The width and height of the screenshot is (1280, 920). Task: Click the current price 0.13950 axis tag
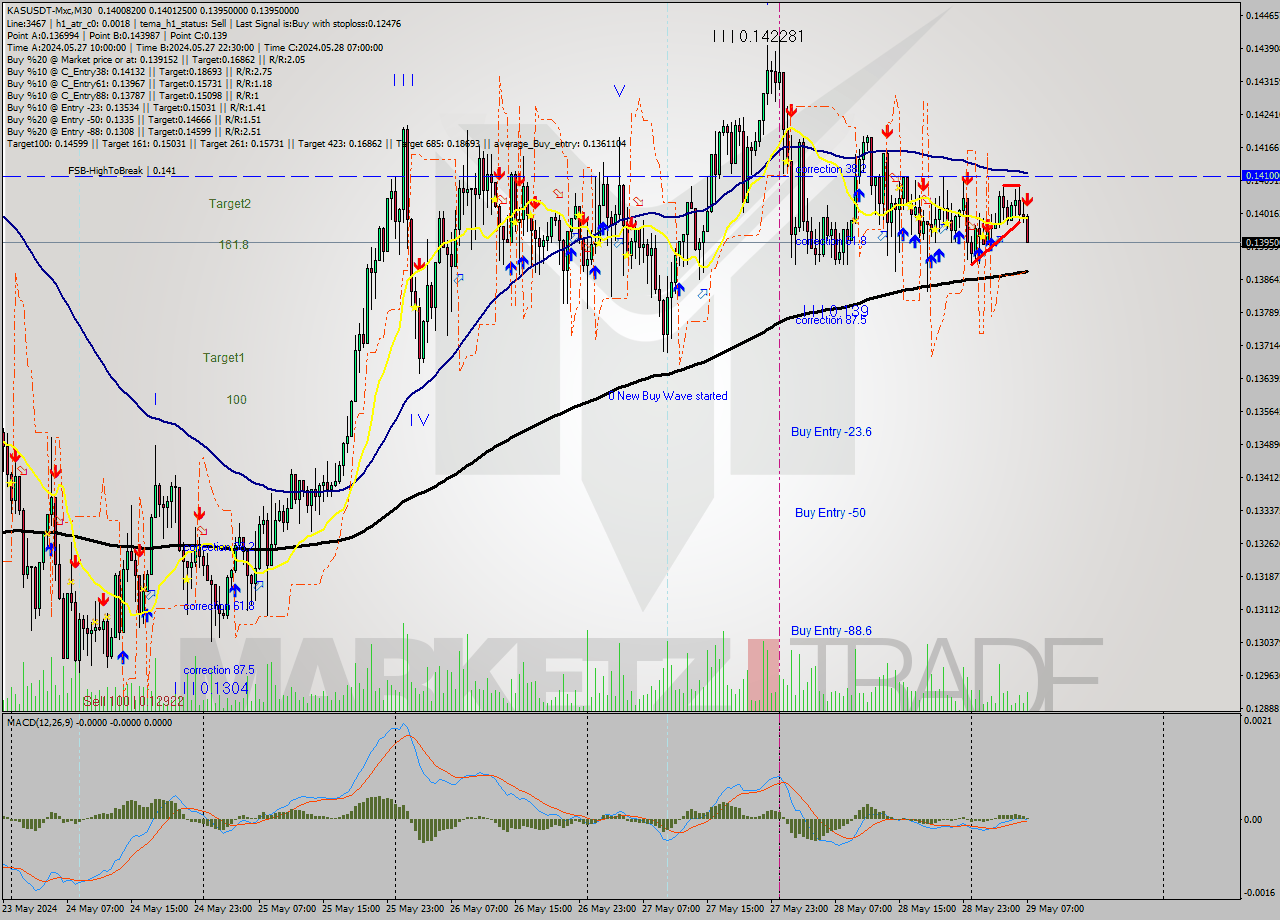tap(1260, 242)
